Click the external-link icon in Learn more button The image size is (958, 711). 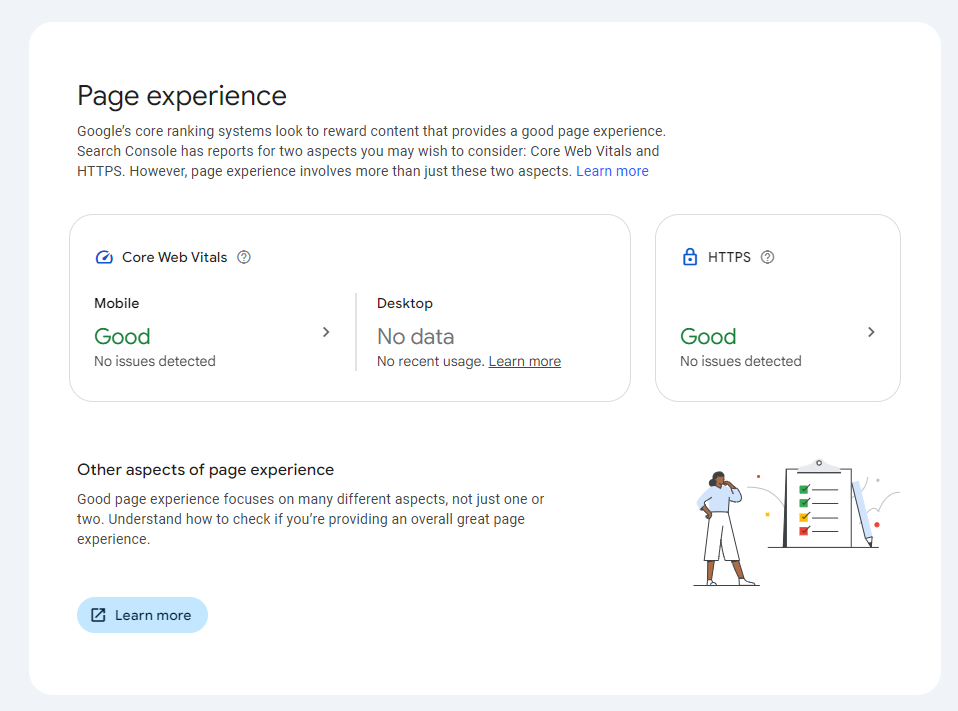coord(98,615)
